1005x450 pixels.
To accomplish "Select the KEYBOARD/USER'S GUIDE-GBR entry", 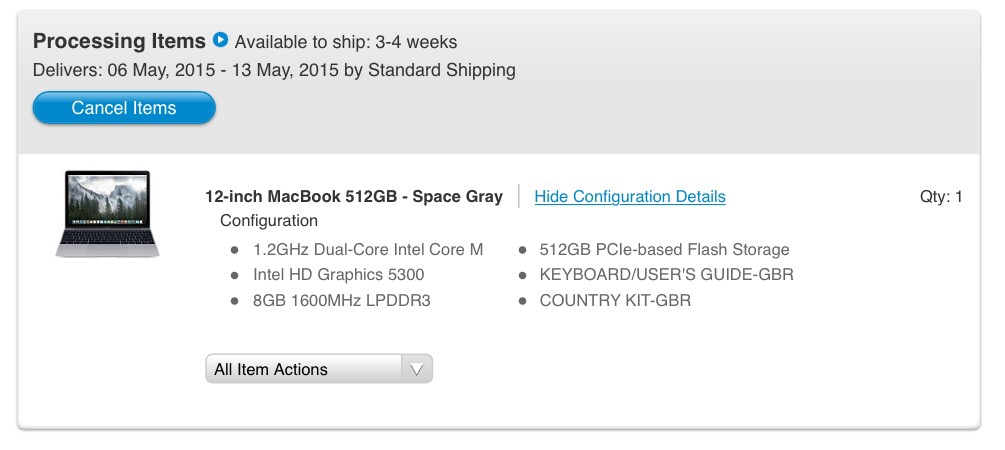I will [667, 275].
